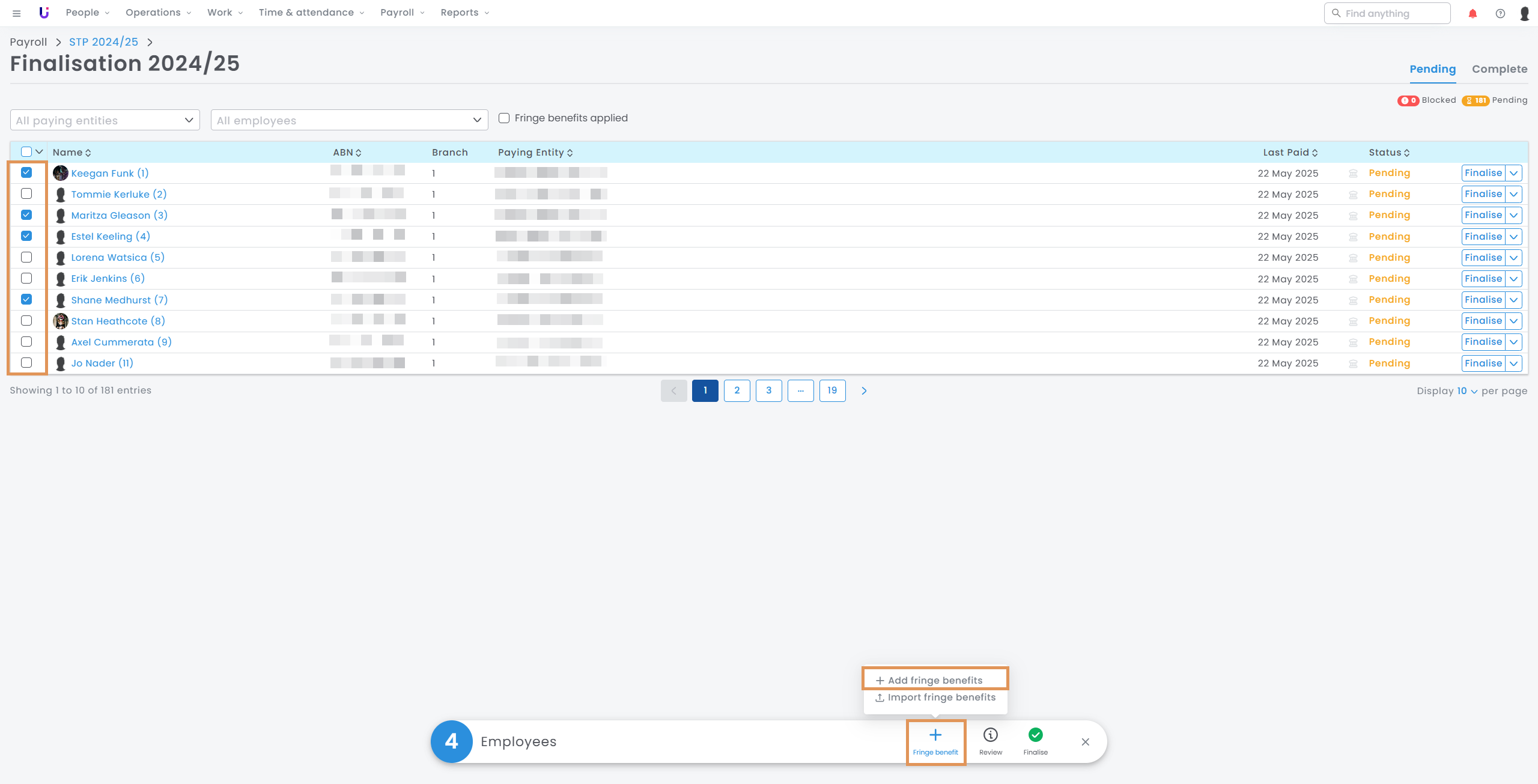Enable Fringe benefits applied filter checkbox
Image resolution: width=1538 pixels, height=784 pixels.
pyautogui.click(x=504, y=118)
